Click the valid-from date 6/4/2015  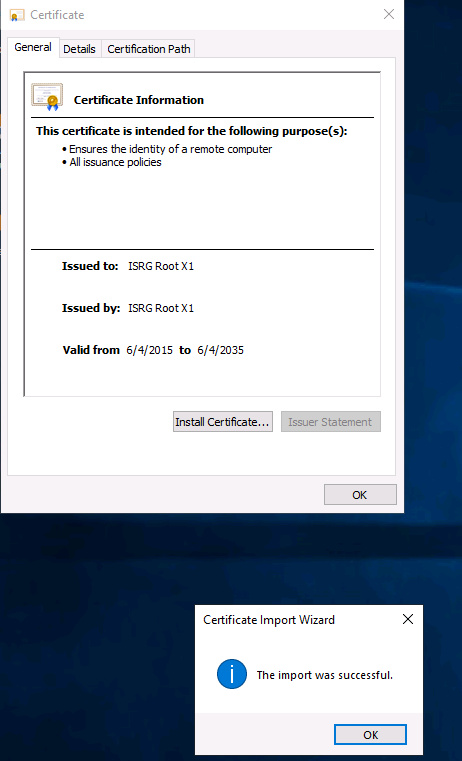149,350
